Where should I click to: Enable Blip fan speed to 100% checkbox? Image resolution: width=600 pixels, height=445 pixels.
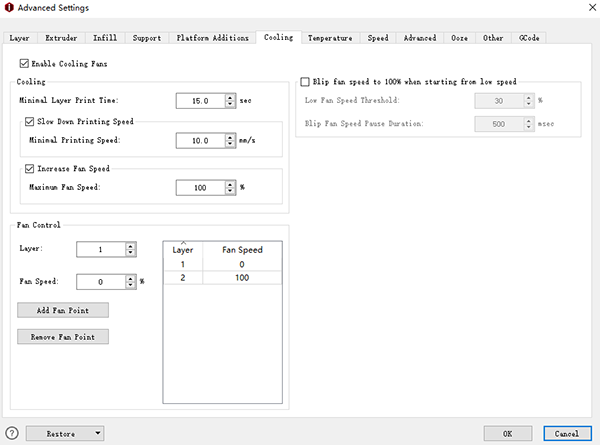tap(305, 81)
